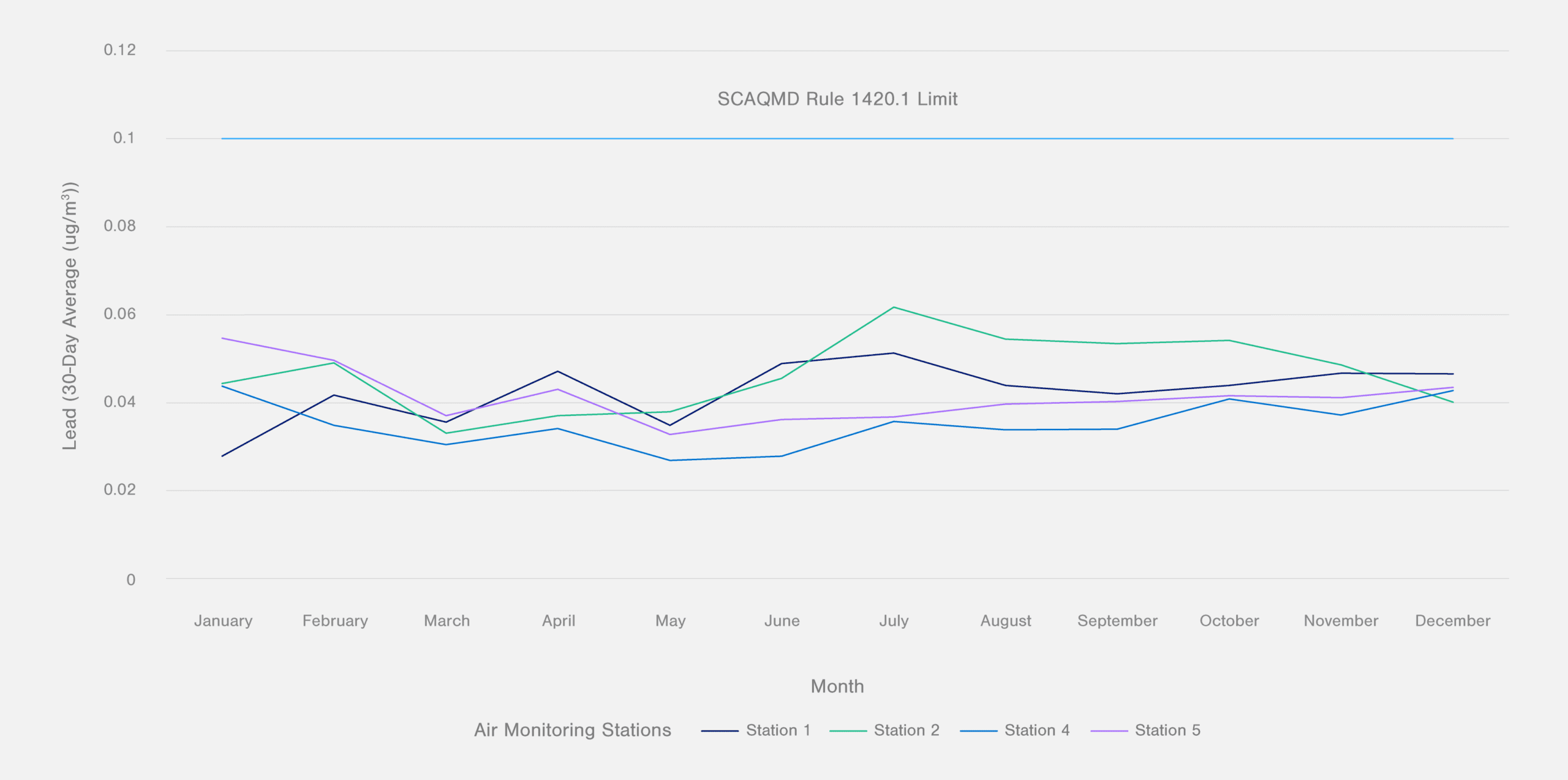Click the Station 5 legend line marker
This screenshot has height=780, width=1568.
coord(1110,730)
